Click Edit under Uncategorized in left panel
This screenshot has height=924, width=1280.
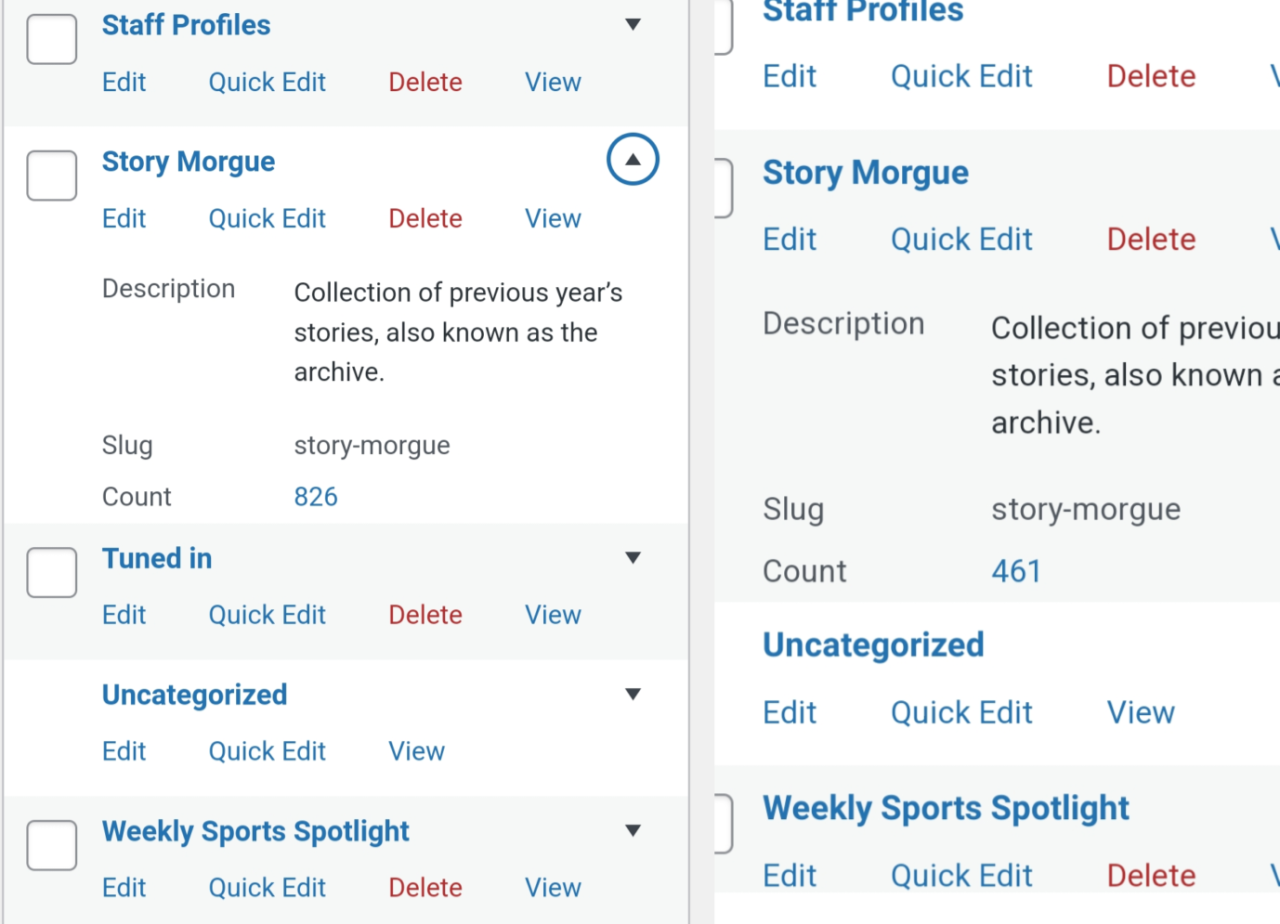click(x=124, y=751)
